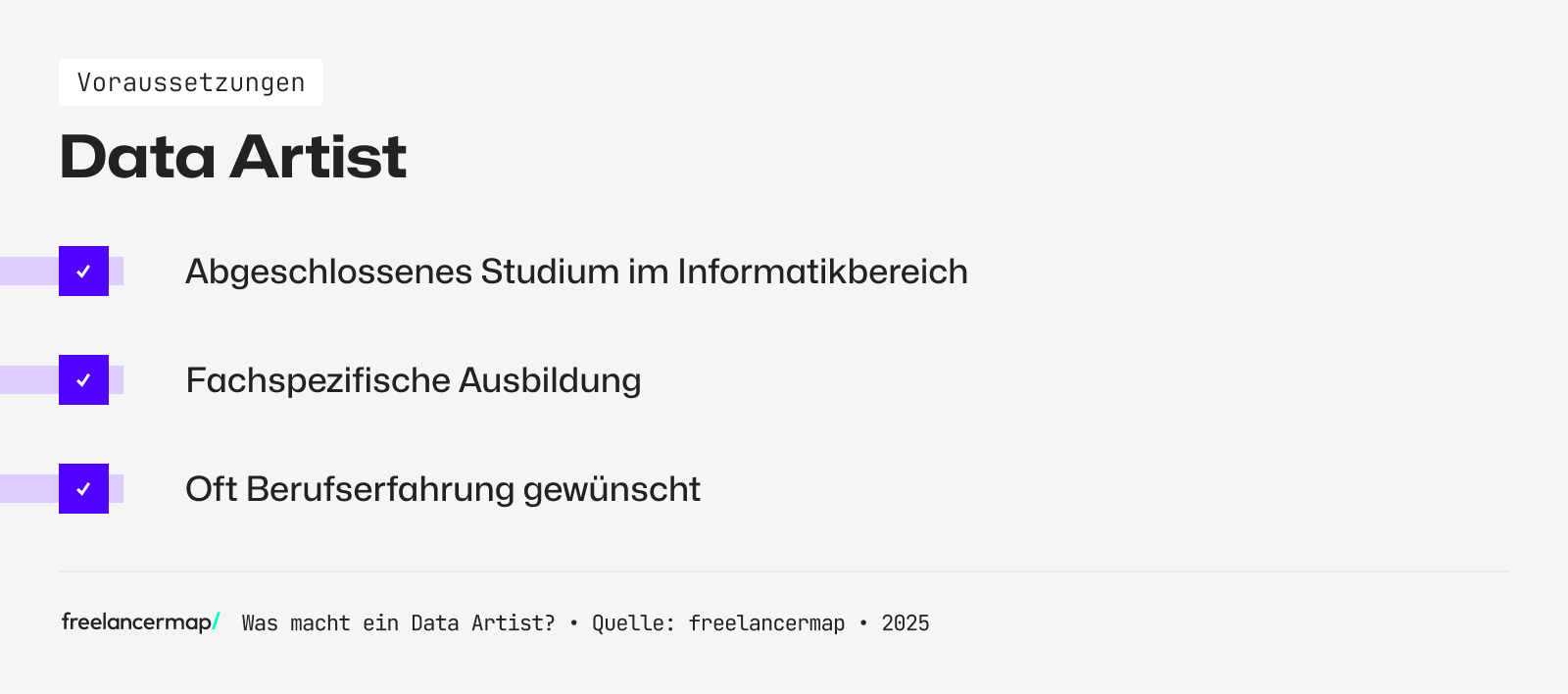This screenshot has height=694, width=1568.
Task: Click the word Artist in the heading
Action: pyautogui.click(x=318, y=157)
